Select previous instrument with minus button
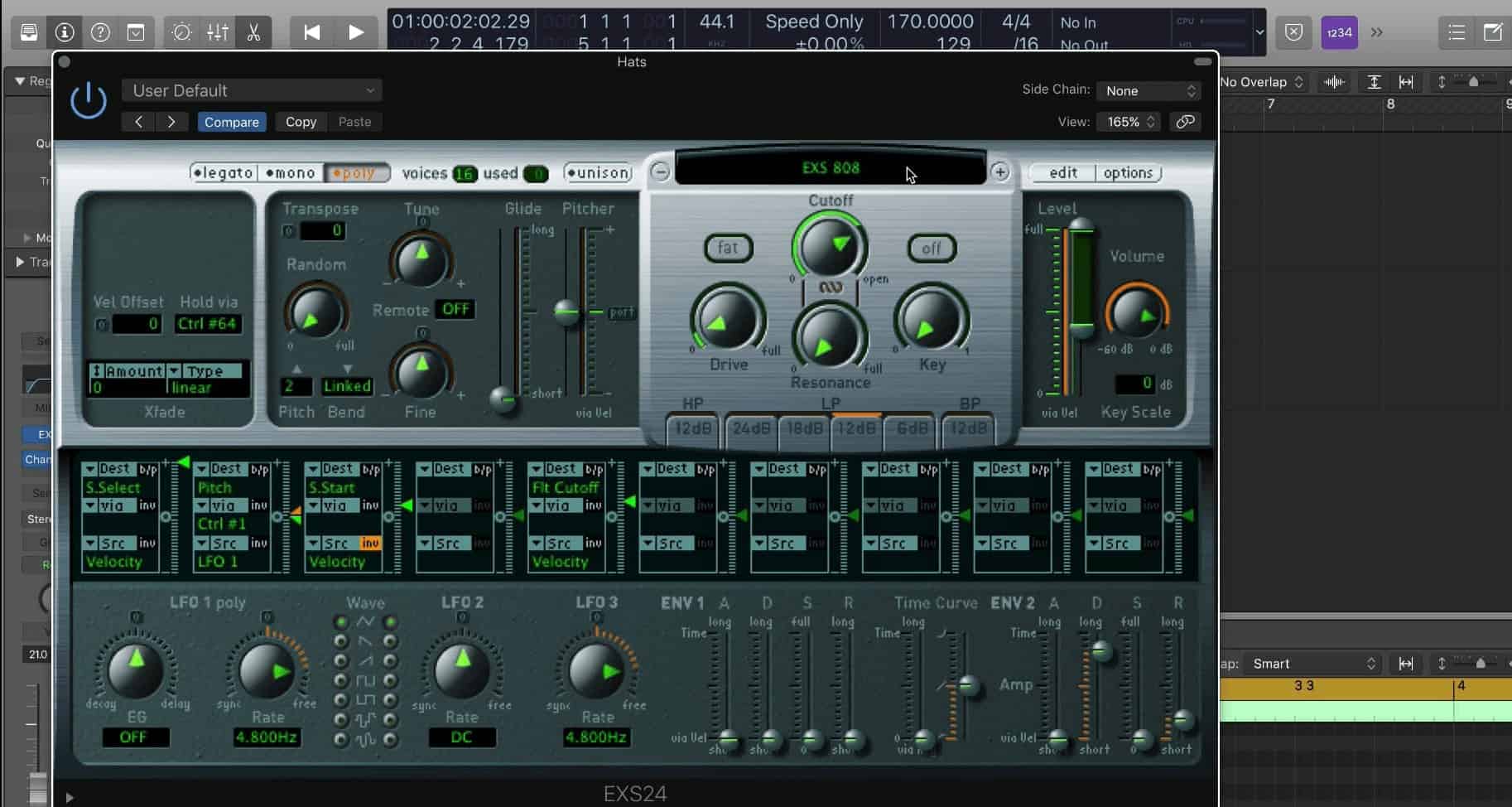Image resolution: width=1512 pixels, height=807 pixels. click(x=660, y=172)
